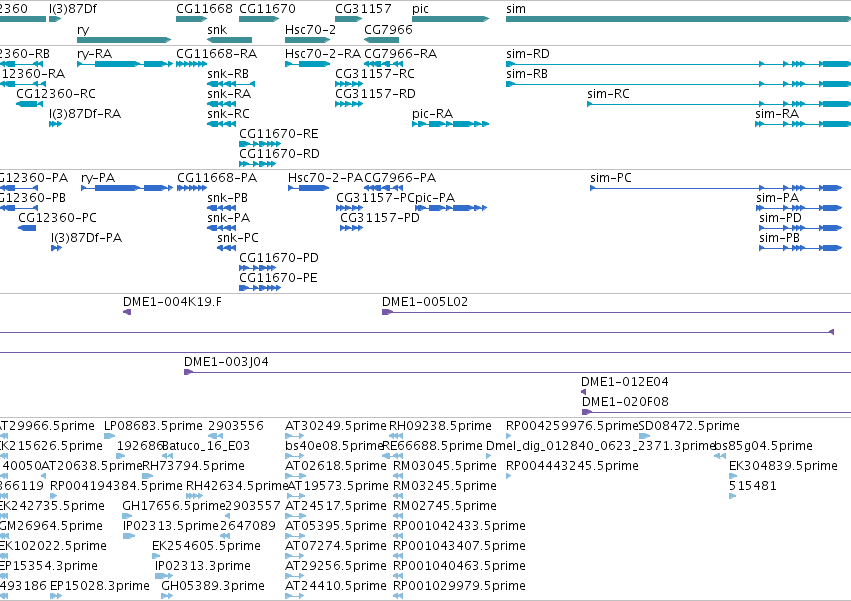Select the CG11668 gene arrow
This screenshot has width=851, height=601.
[192, 19]
